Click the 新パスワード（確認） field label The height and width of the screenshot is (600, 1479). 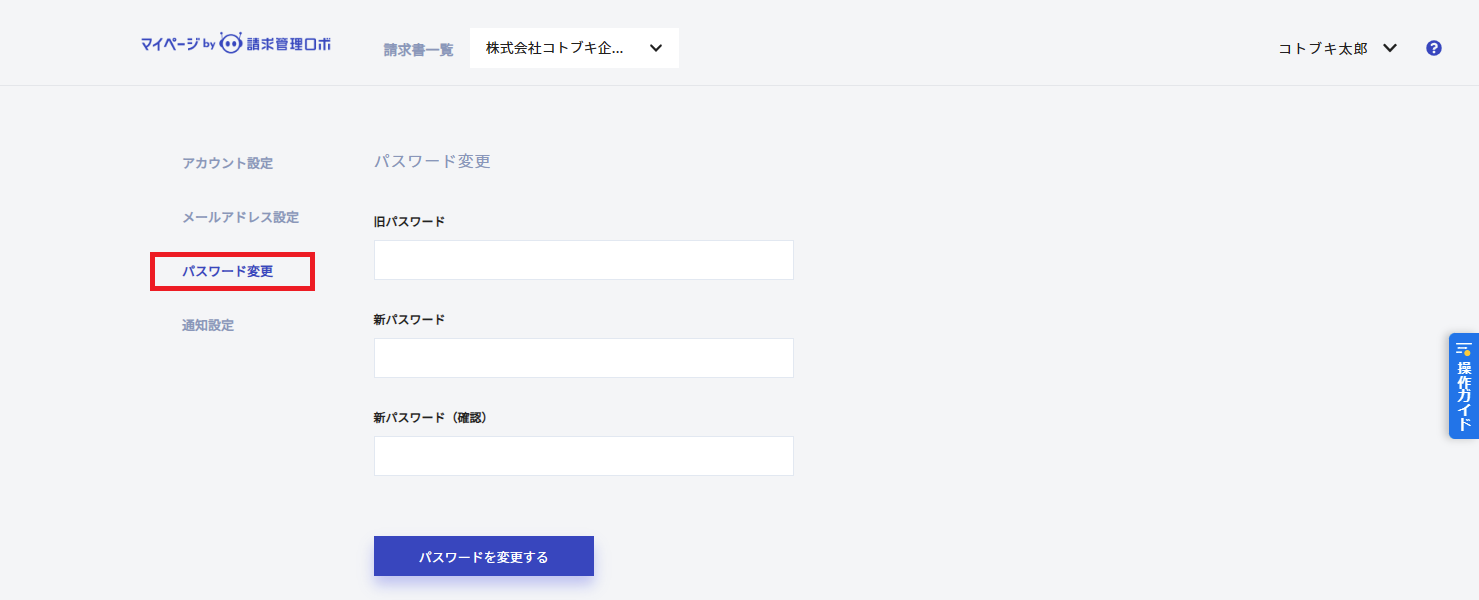(x=430, y=417)
